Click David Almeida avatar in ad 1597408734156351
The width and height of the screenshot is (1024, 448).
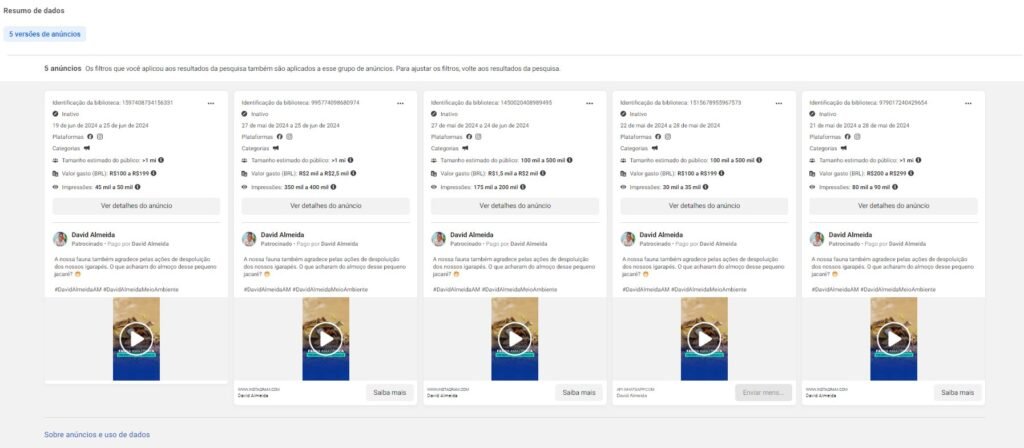61,239
